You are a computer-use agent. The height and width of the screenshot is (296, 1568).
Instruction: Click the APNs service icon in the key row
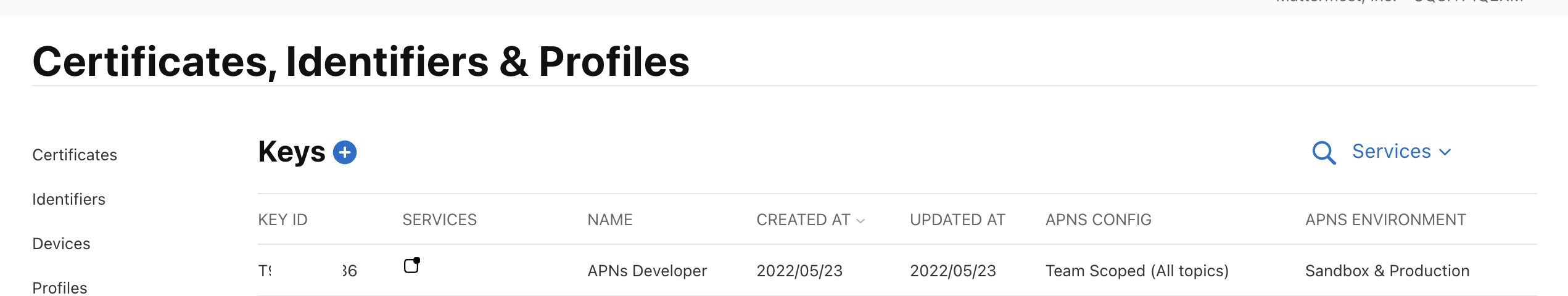tap(412, 266)
